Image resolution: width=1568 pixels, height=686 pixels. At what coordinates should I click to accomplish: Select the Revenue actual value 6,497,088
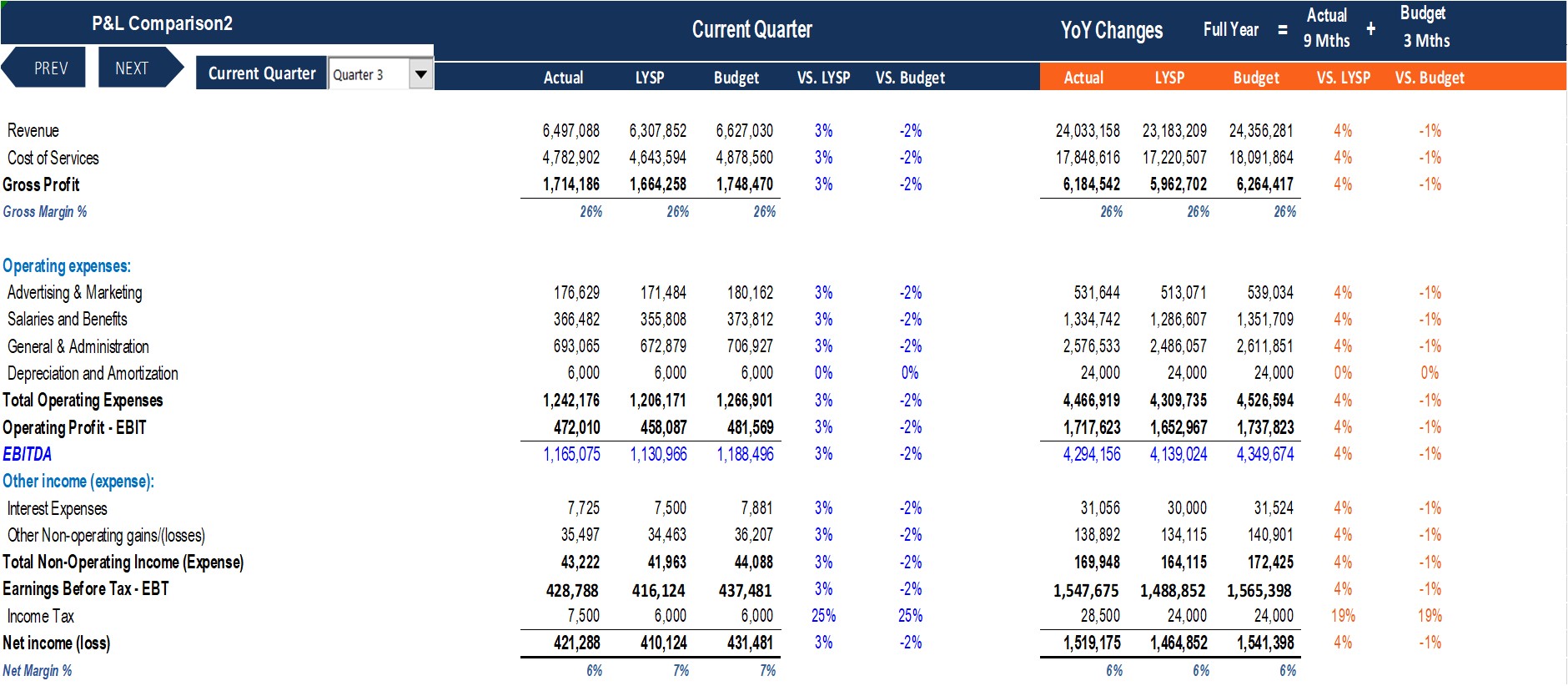click(x=570, y=131)
